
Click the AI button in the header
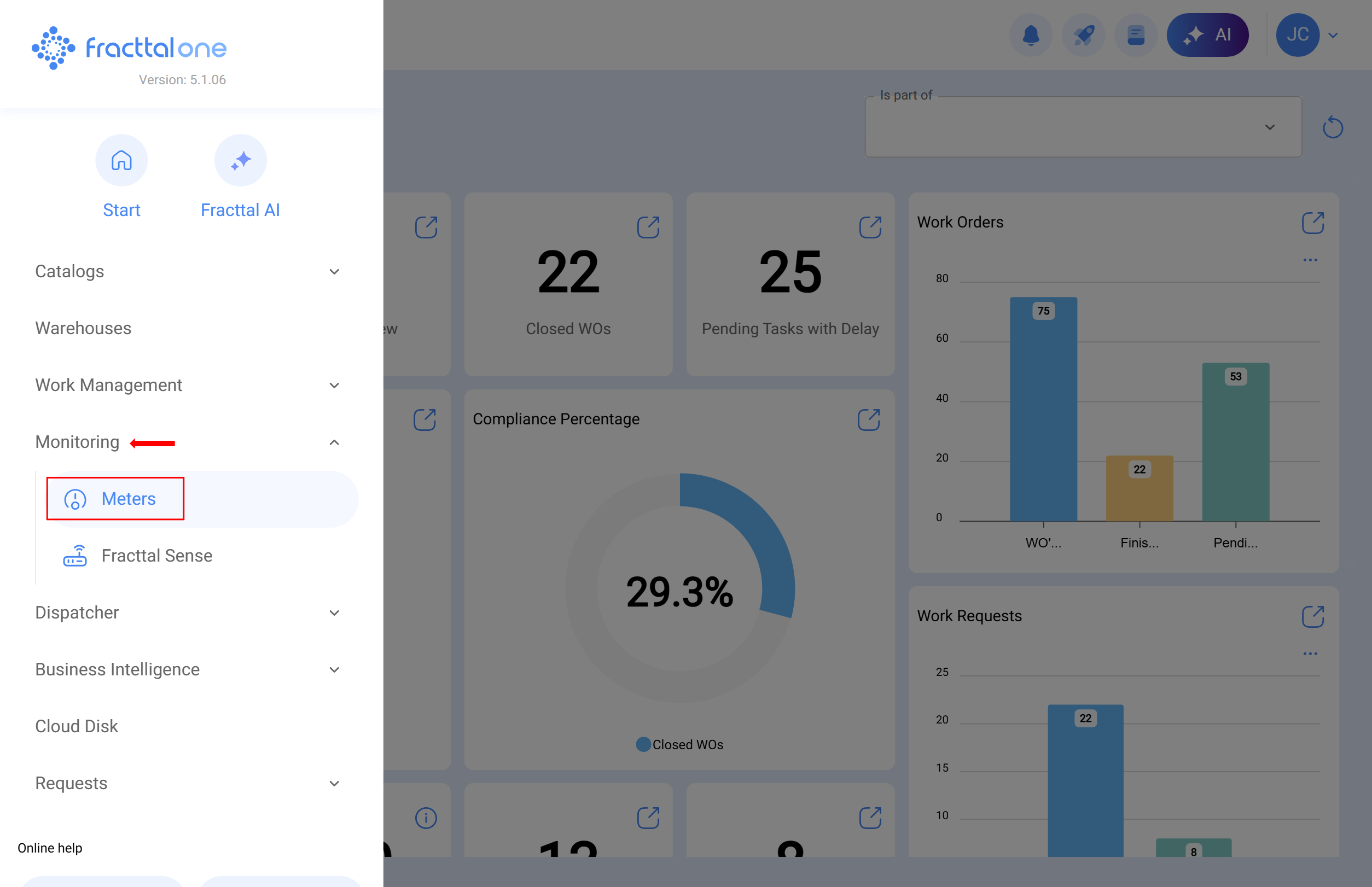(x=1208, y=34)
